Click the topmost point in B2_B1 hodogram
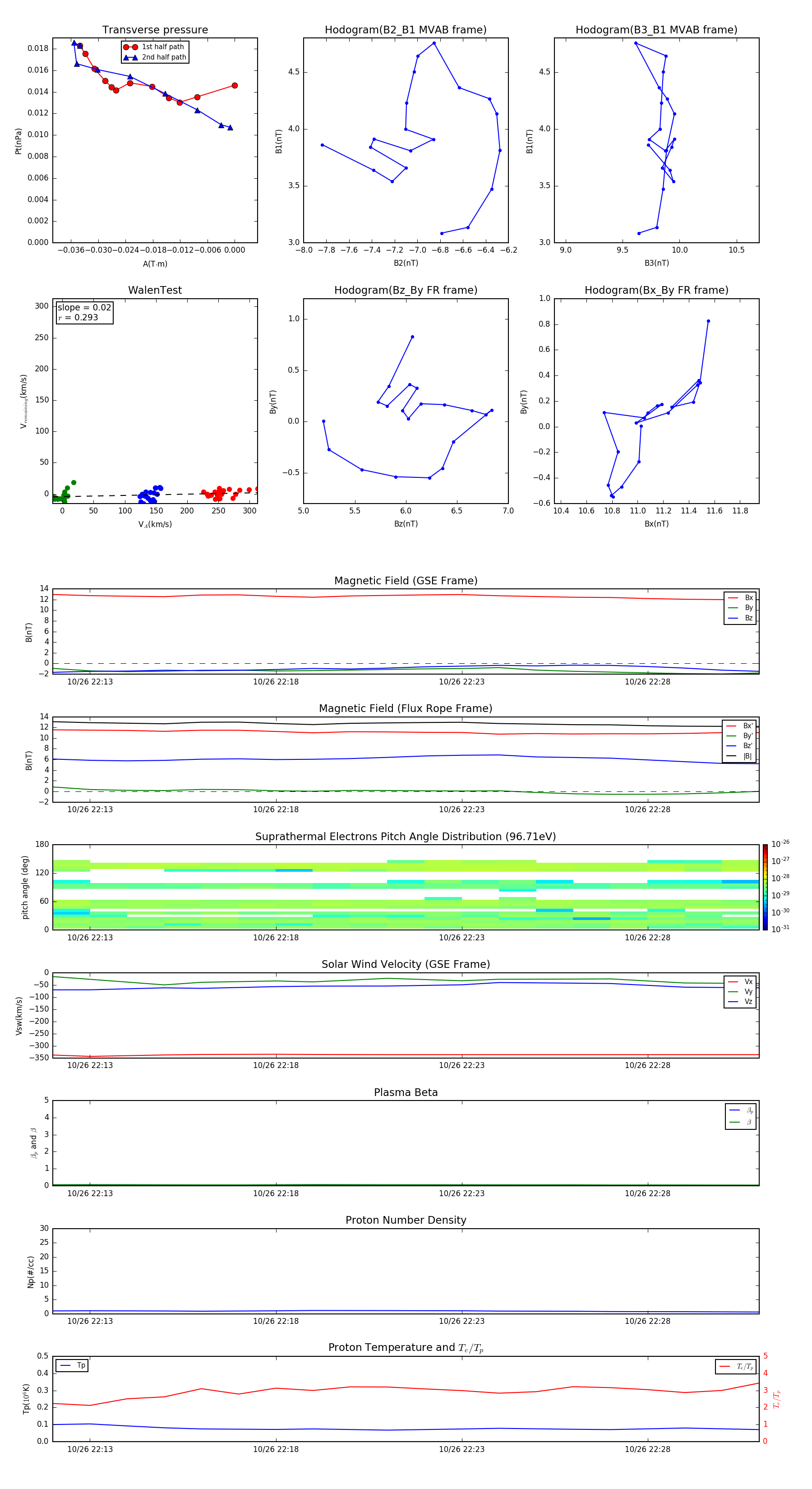 [x=434, y=43]
